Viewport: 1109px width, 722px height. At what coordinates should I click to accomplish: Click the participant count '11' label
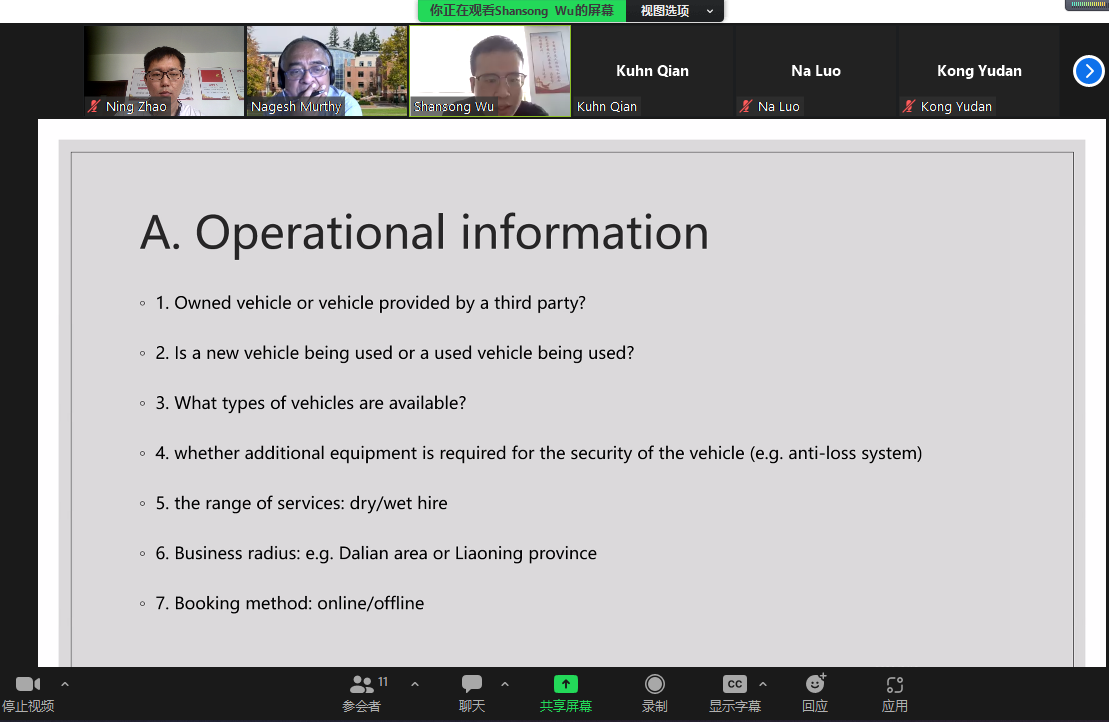383,682
